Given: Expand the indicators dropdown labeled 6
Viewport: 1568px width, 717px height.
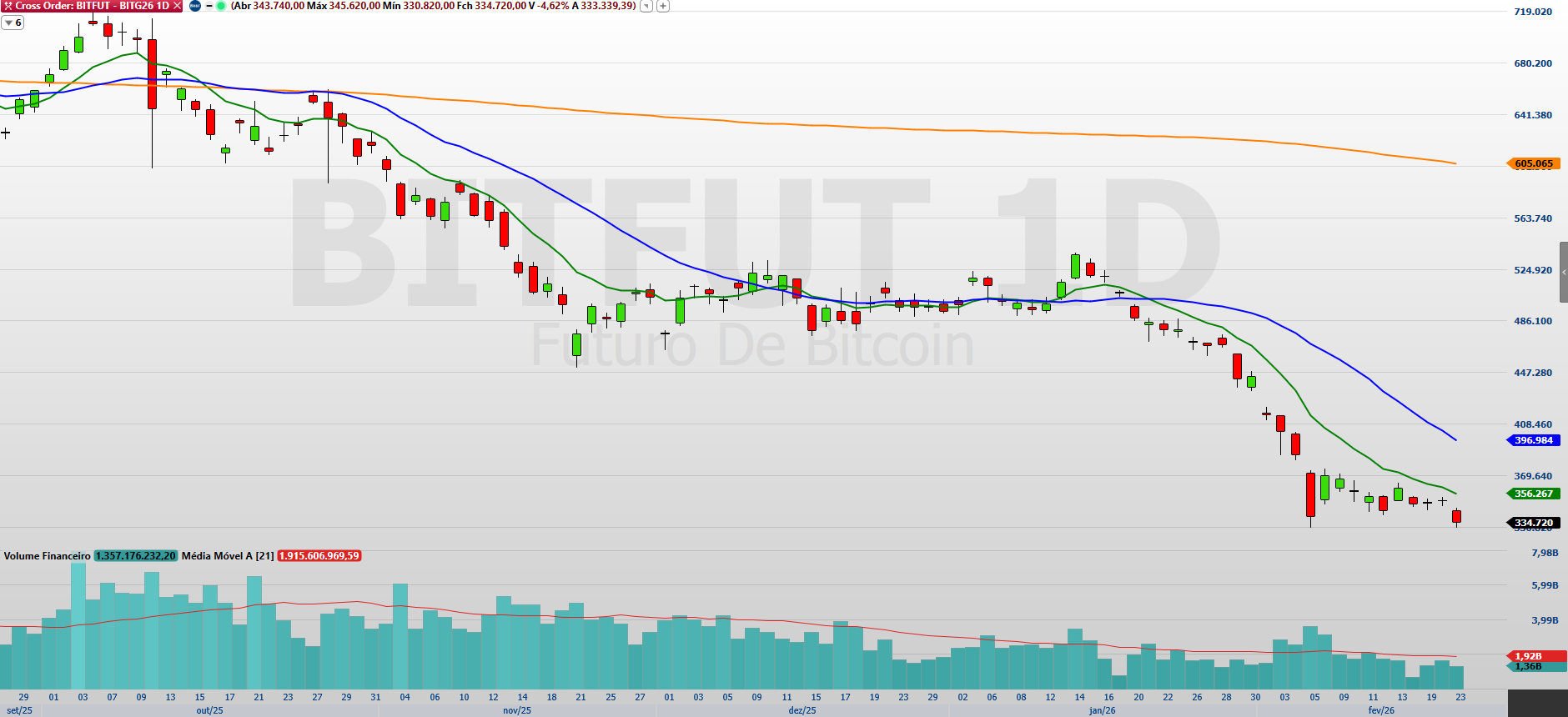Looking at the screenshot, I should pyautogui.click(x=13, y=23).
